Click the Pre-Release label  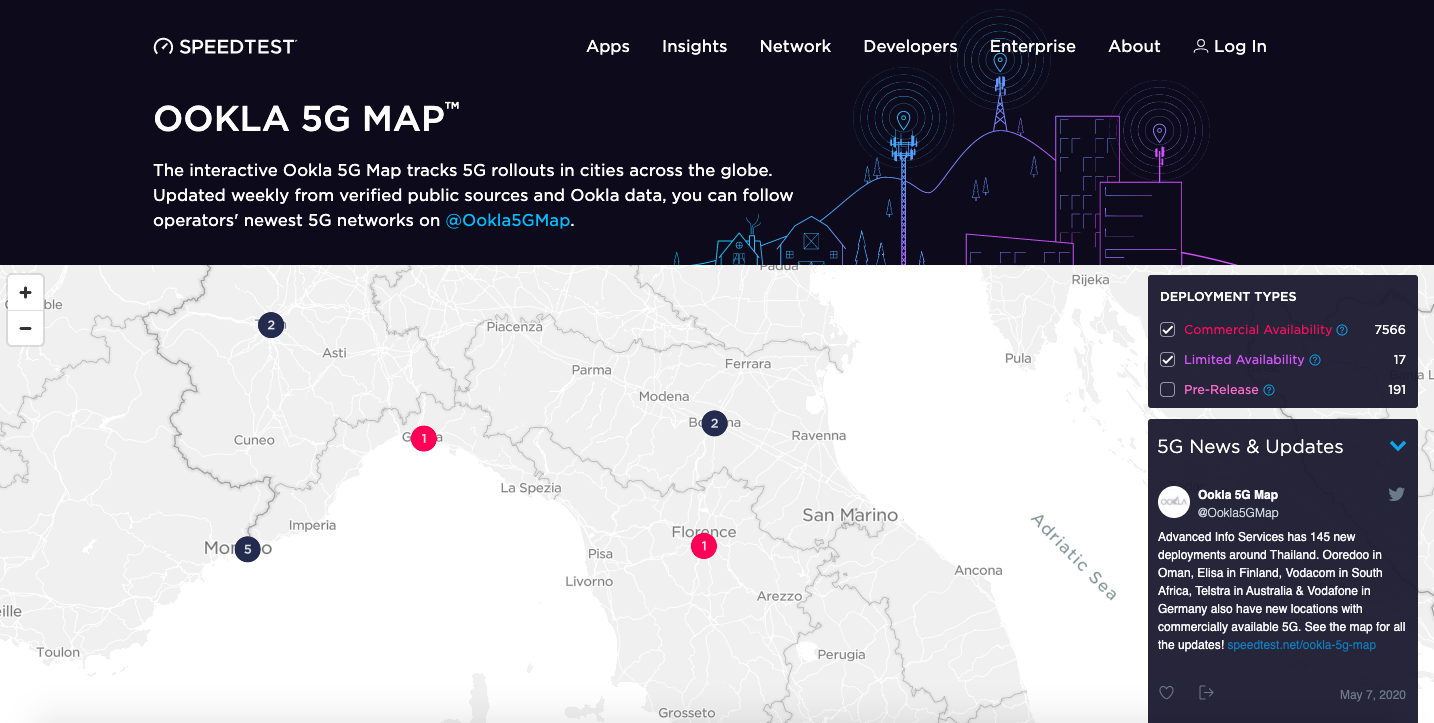[x=1221, y=390]
